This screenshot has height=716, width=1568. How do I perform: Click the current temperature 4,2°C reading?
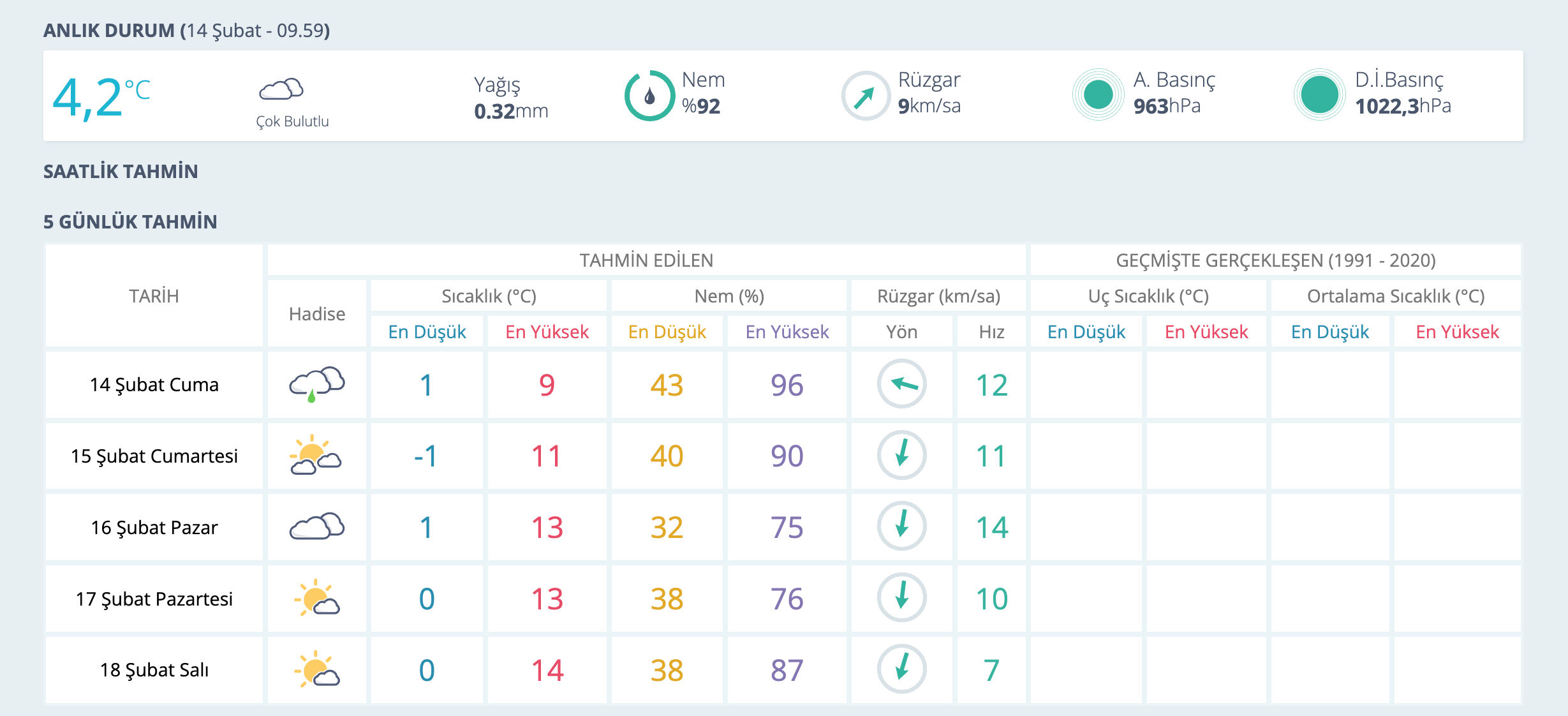click(101, 98)
